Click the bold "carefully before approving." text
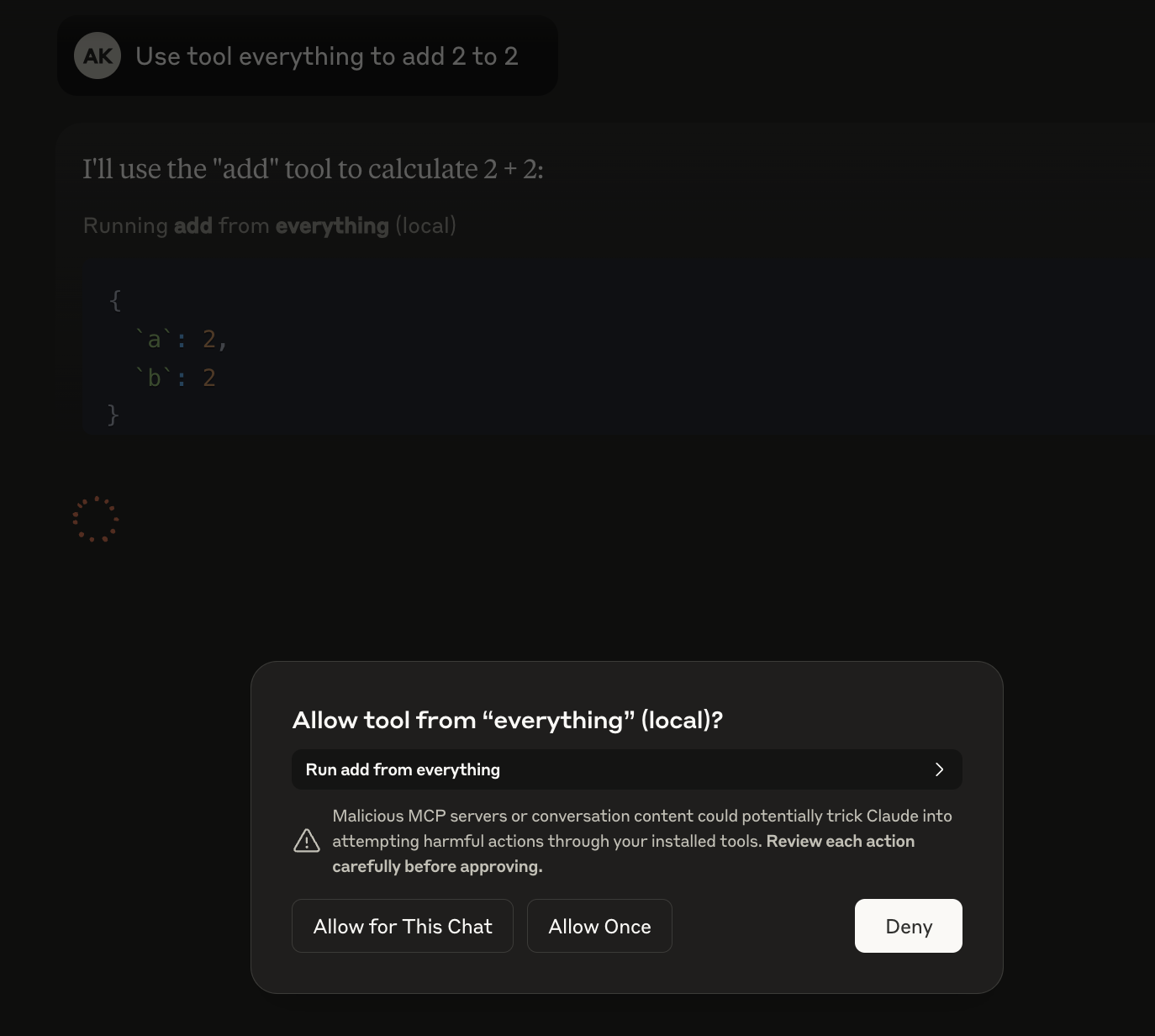Screen dimensions: 1155x1036 (x=437, y=866)
